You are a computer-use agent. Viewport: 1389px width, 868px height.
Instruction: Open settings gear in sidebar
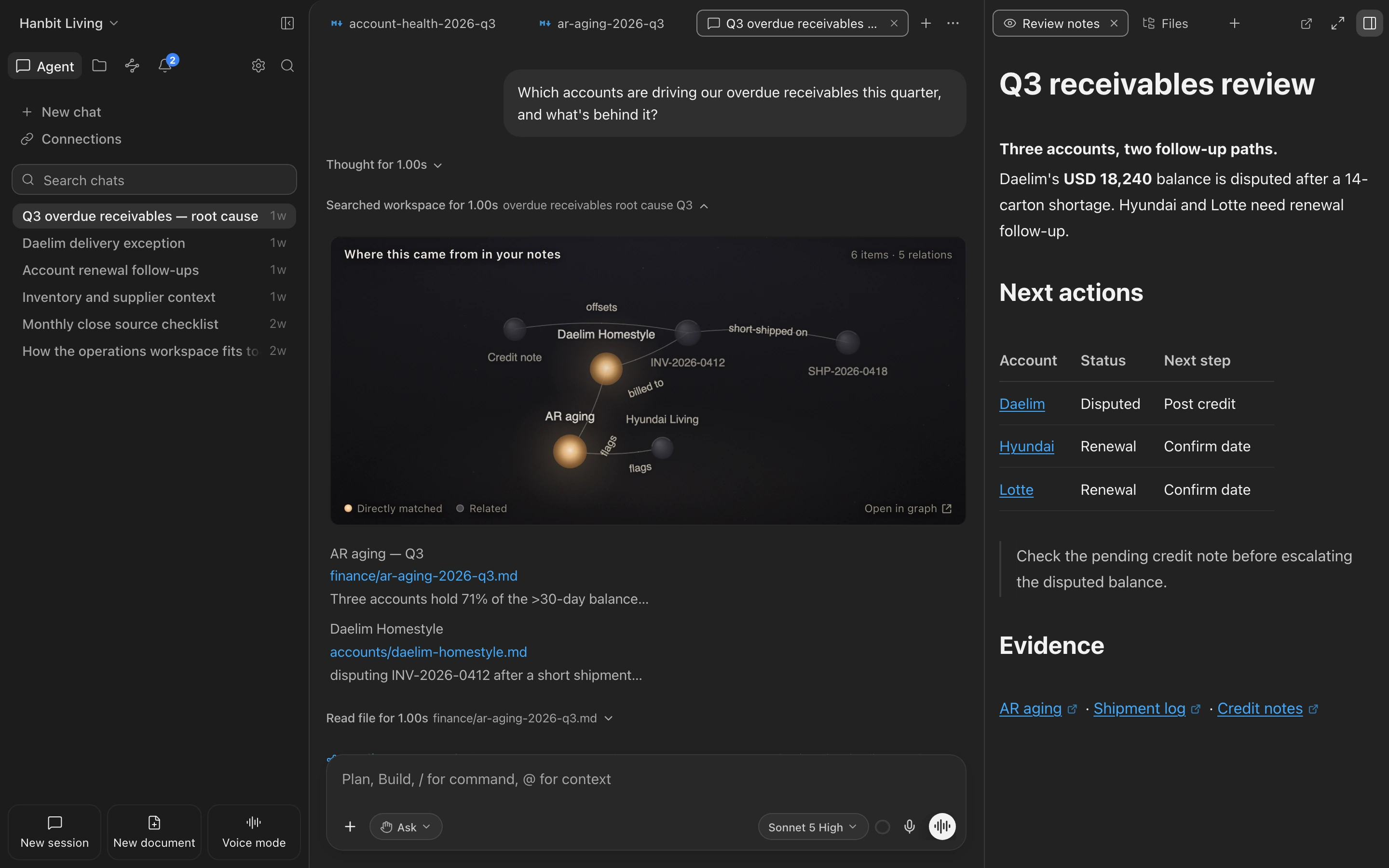click(x=259, y=66)
